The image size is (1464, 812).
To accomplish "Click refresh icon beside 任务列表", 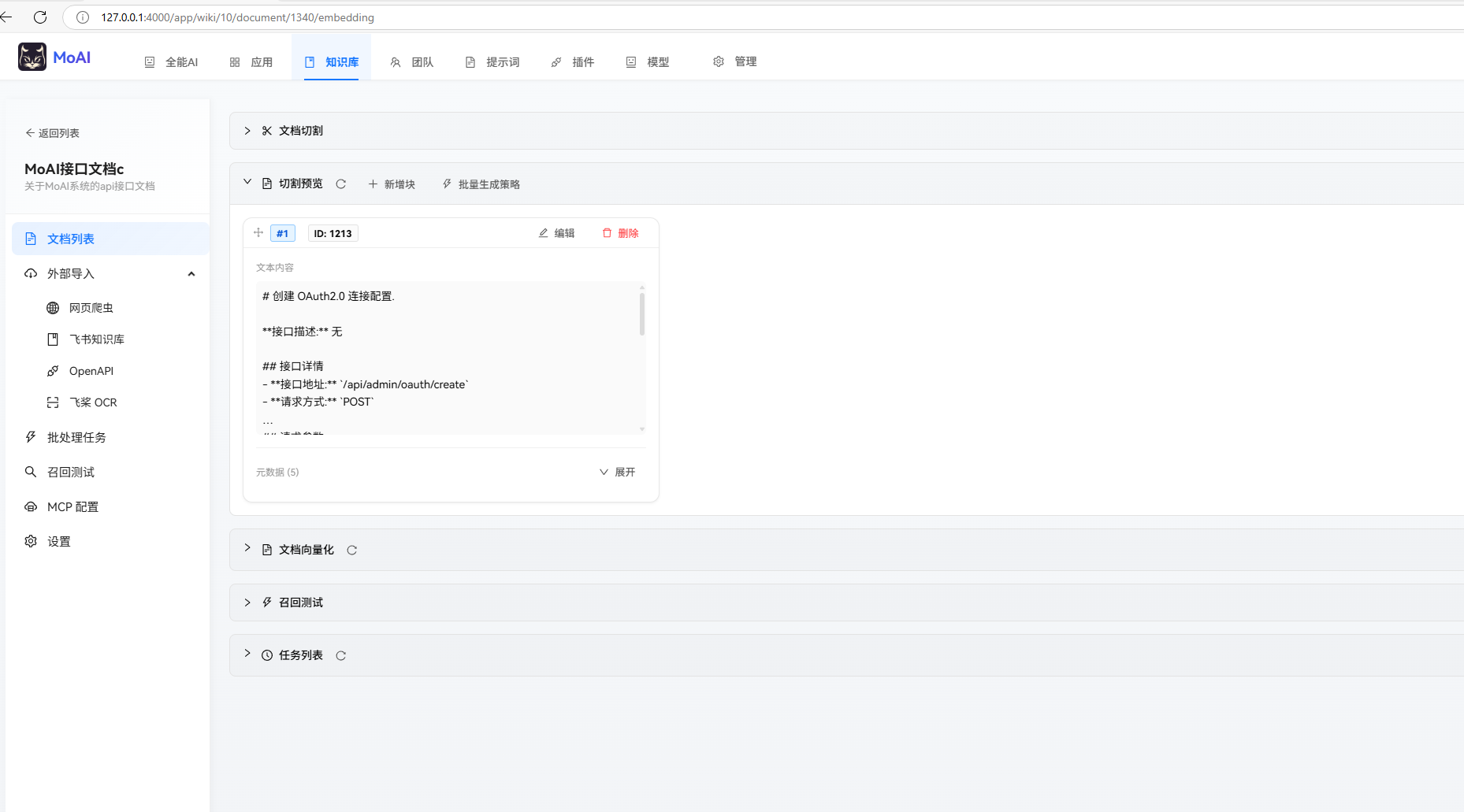I will [341, 656].
